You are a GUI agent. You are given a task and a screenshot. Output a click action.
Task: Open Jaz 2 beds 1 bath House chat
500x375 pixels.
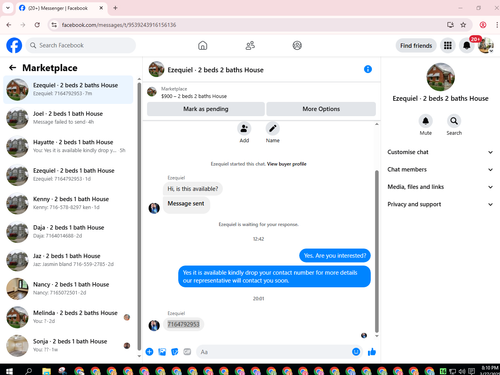click(x=68, y=260)
